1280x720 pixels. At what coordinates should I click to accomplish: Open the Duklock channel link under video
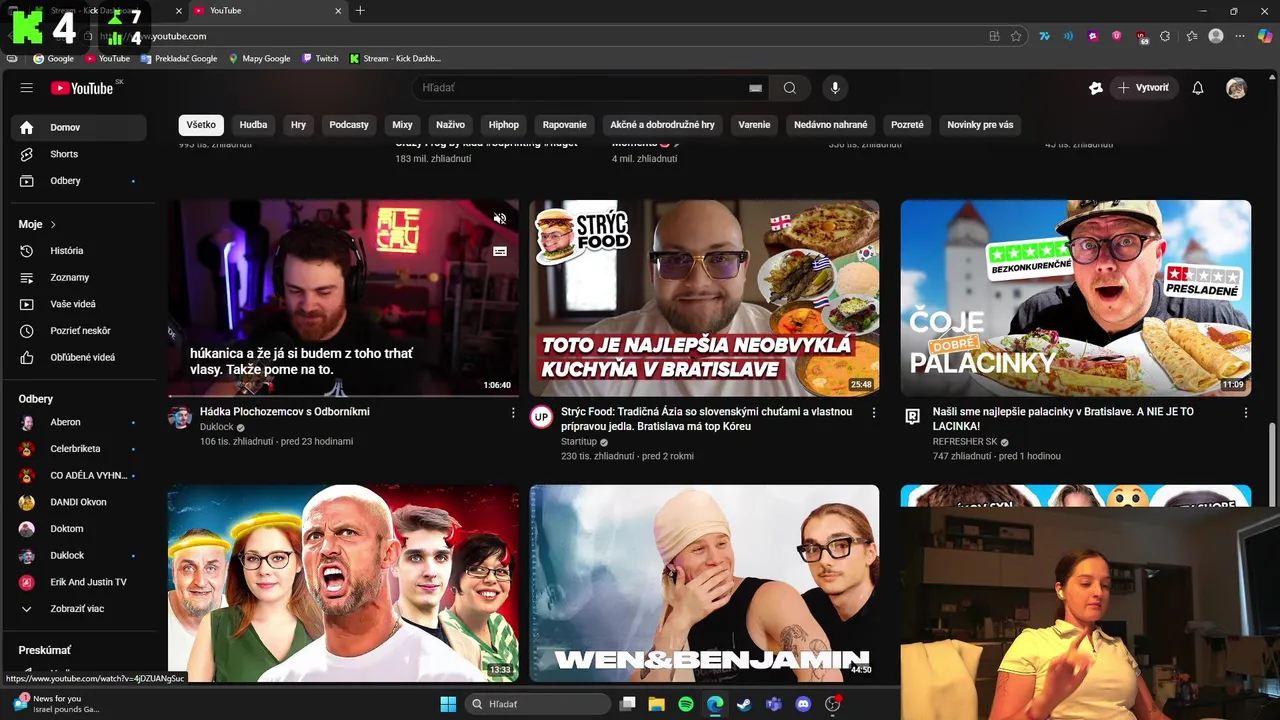pyautogui.click(x=216, y=427)
